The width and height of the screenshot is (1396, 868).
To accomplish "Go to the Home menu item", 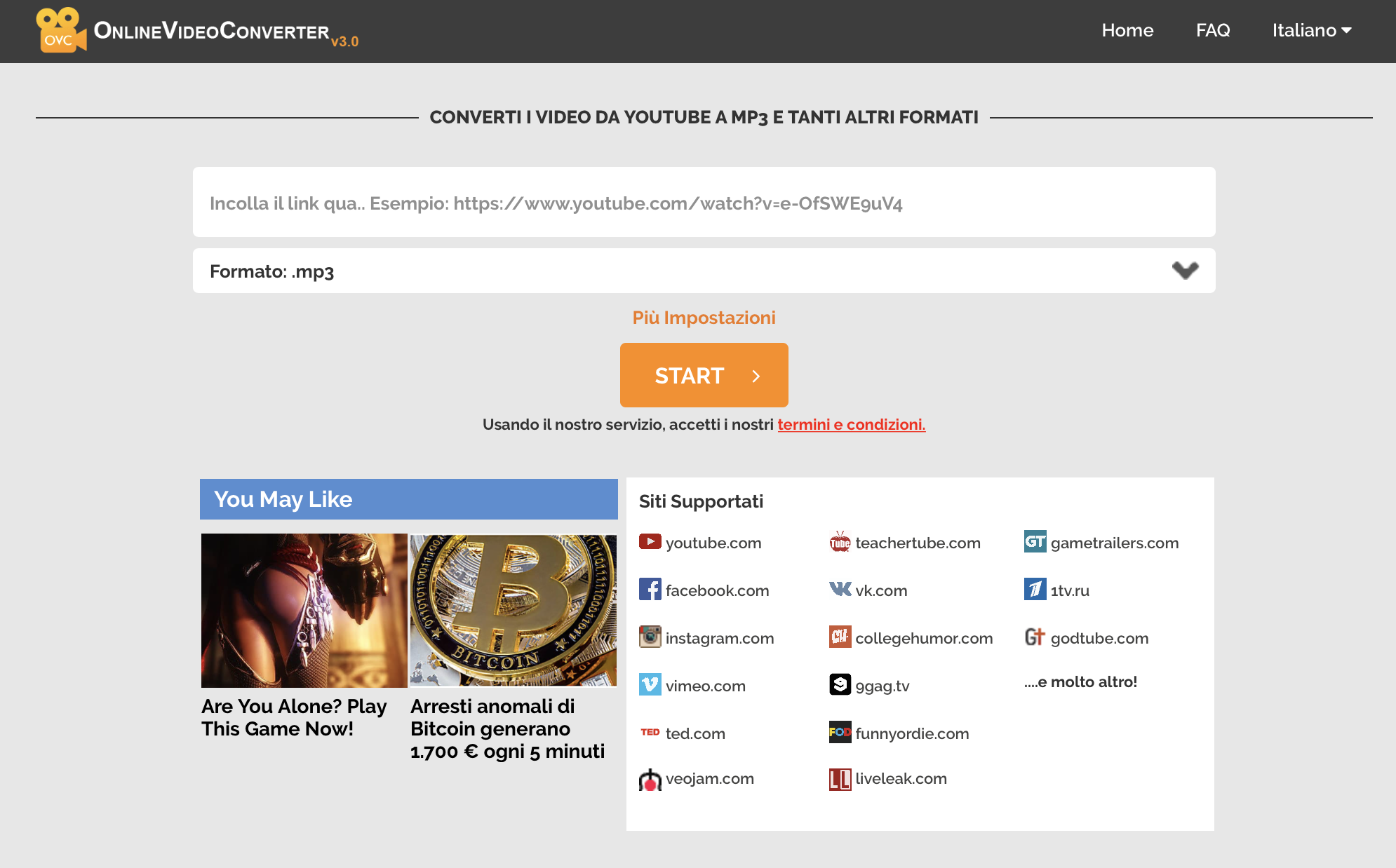I will (1127, 30).
